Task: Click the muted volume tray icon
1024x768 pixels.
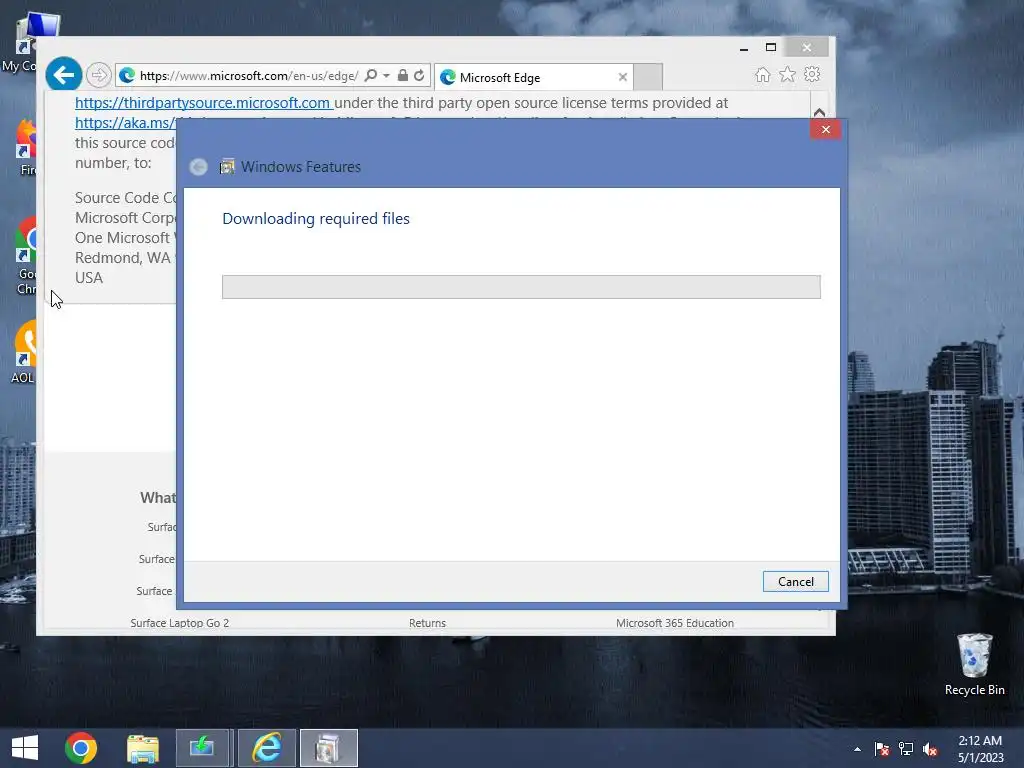Action: [930, 749]
